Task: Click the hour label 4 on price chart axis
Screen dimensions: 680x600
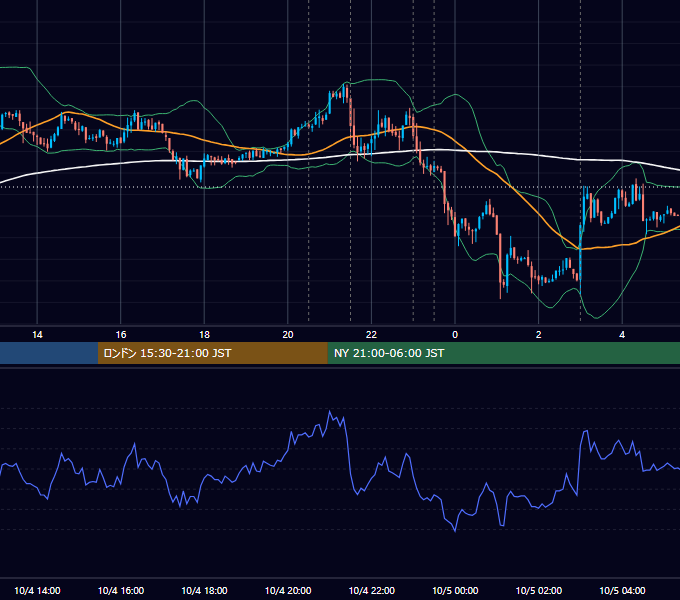Action: [x=622, y=335]
